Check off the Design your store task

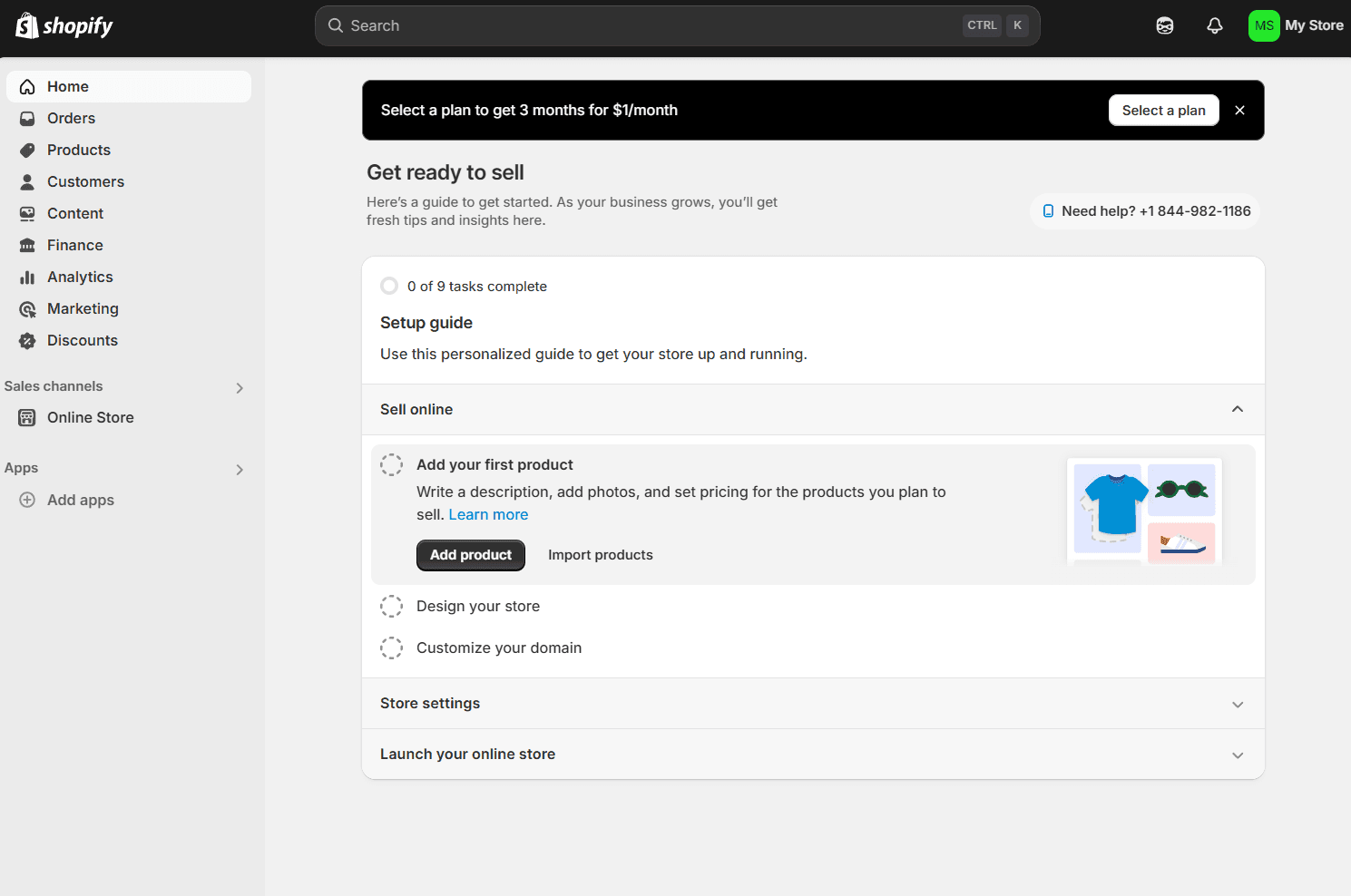pos(391,606)
